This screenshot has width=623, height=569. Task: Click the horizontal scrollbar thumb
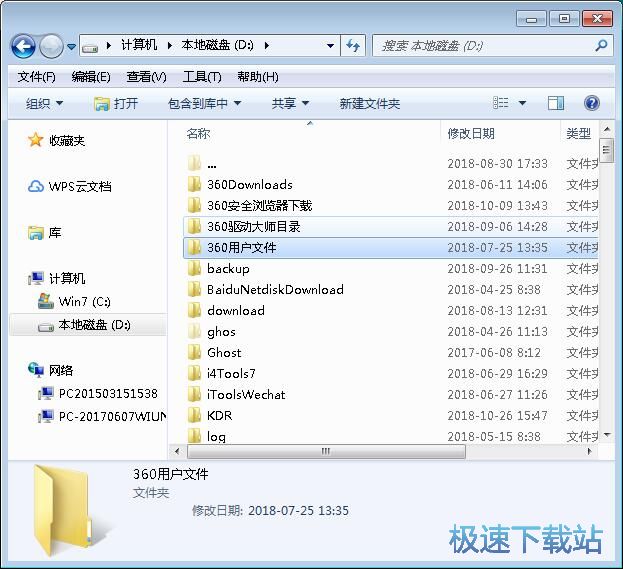coord(326,451)
